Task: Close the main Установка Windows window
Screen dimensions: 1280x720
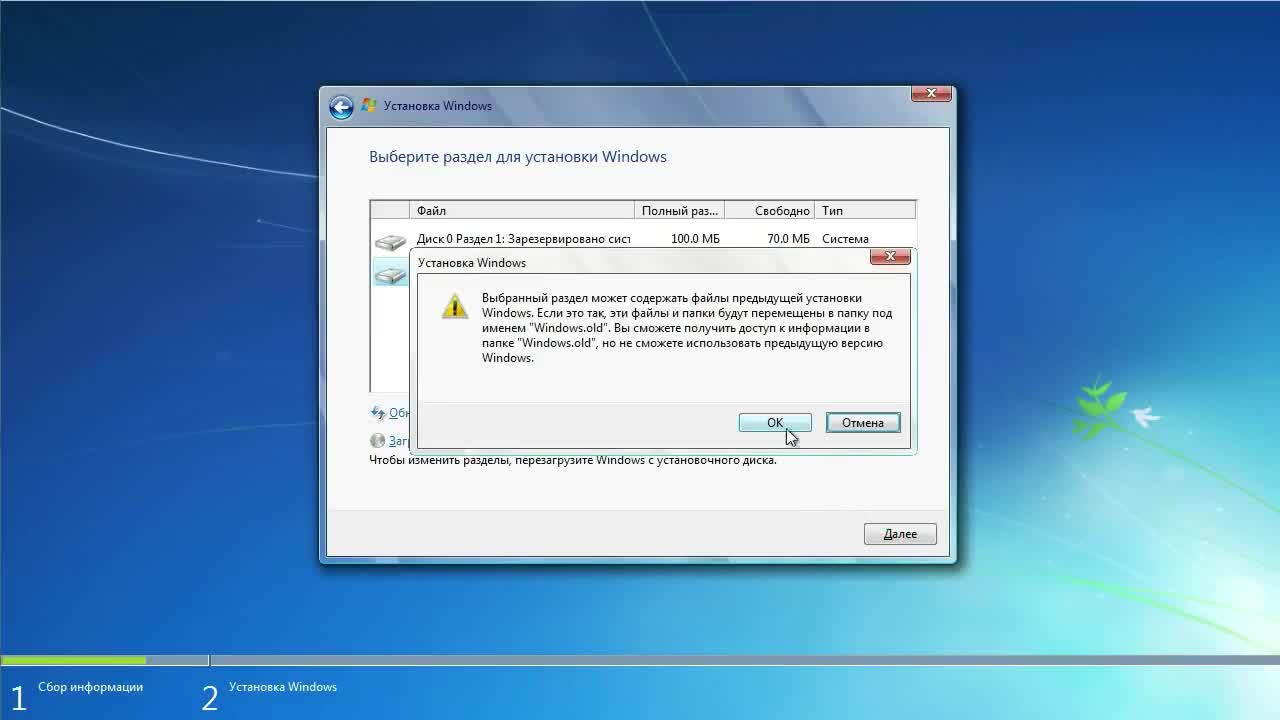Action: tap(931, 94)
